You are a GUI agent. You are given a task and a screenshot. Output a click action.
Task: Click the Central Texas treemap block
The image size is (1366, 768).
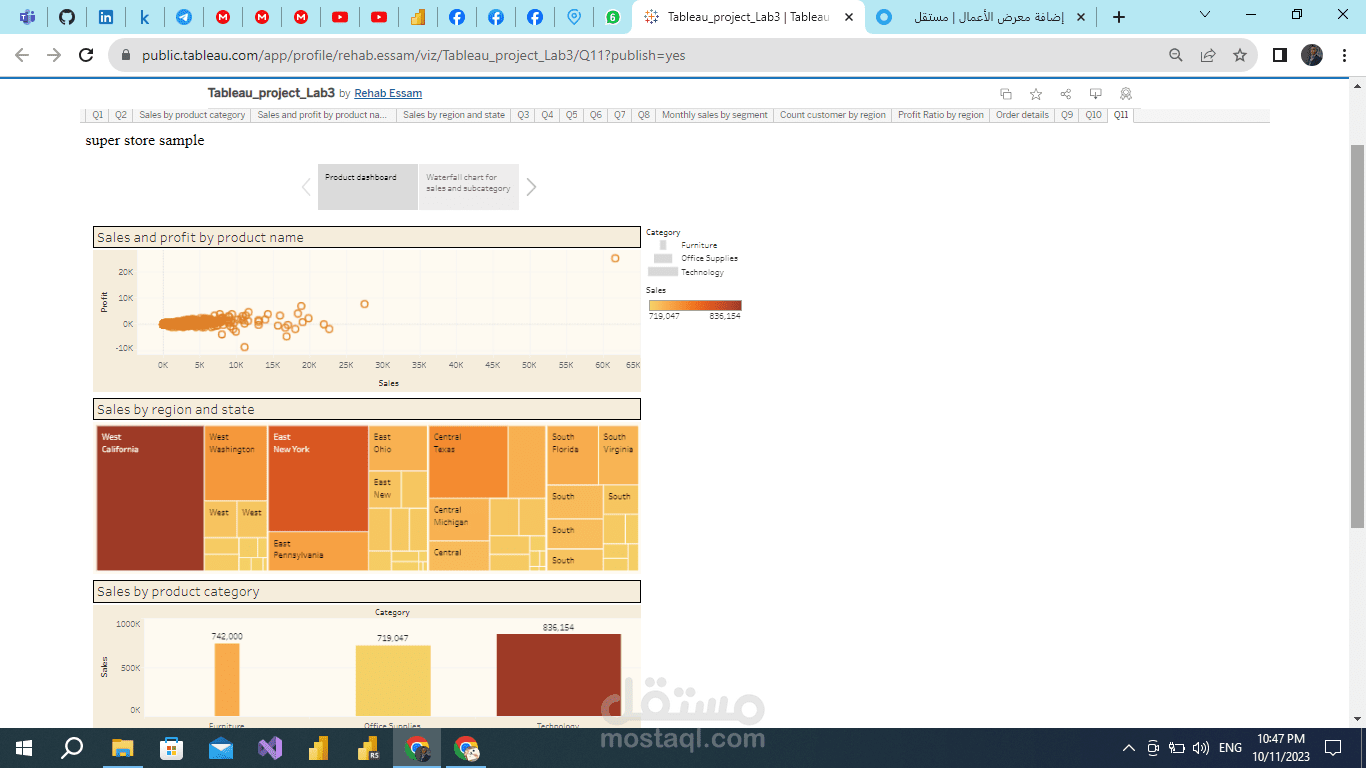tap(469, 462)
